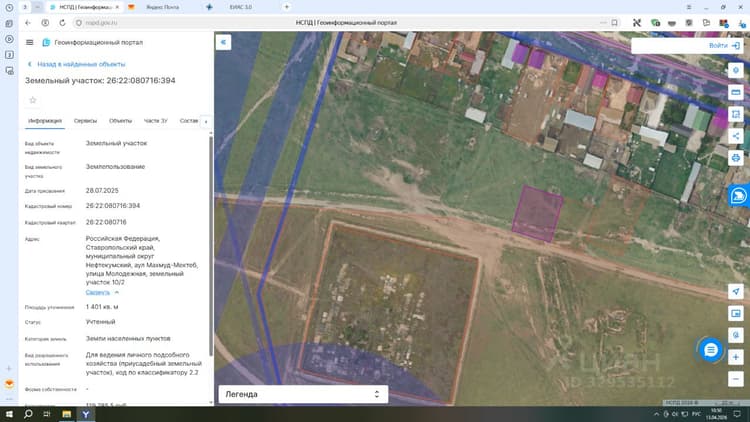Image resolution: width=750 pixels, height=422 pixels.
Task: Select the ruler measurement tool on map
Action: point(736,92)
